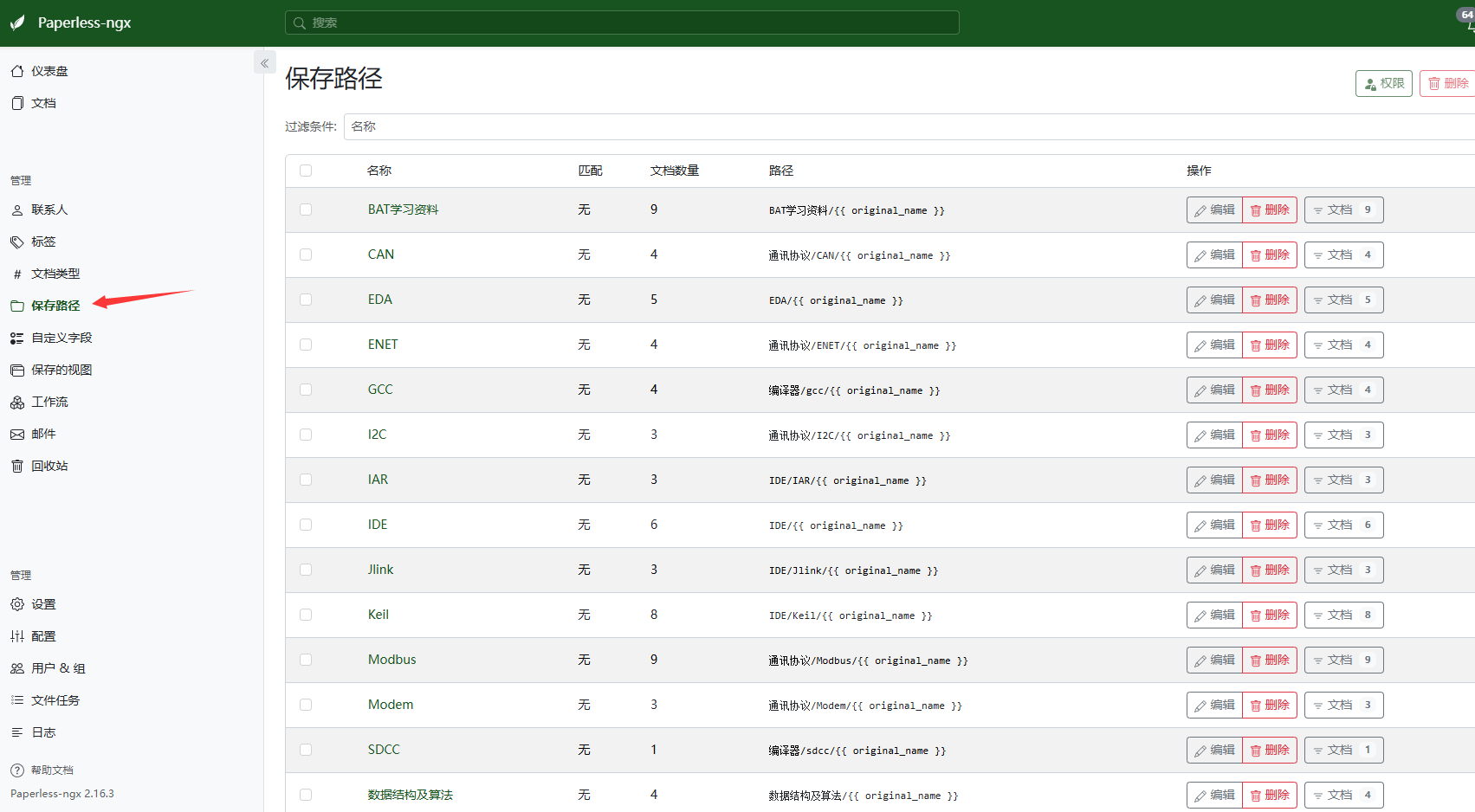1475x812 pixels.
Task: Open filtered documents for BAT学习资料 row
Action: (1342, 209)
